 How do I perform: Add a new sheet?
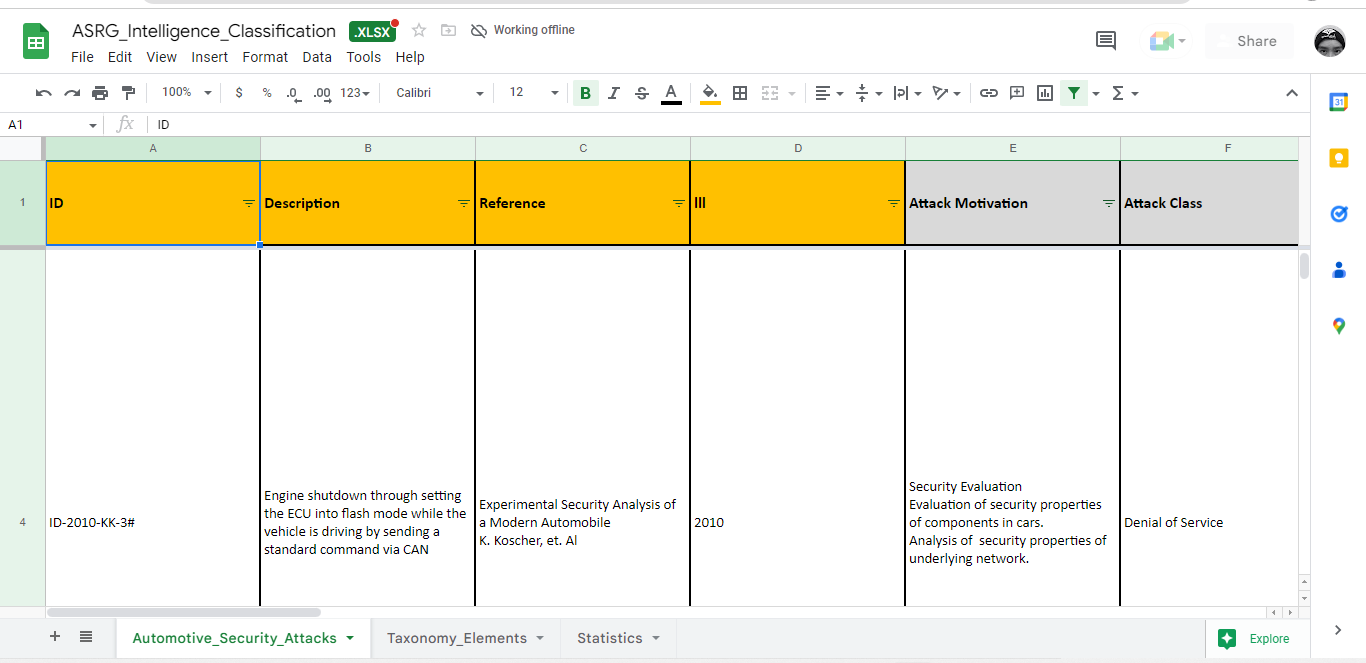(55, 637)
